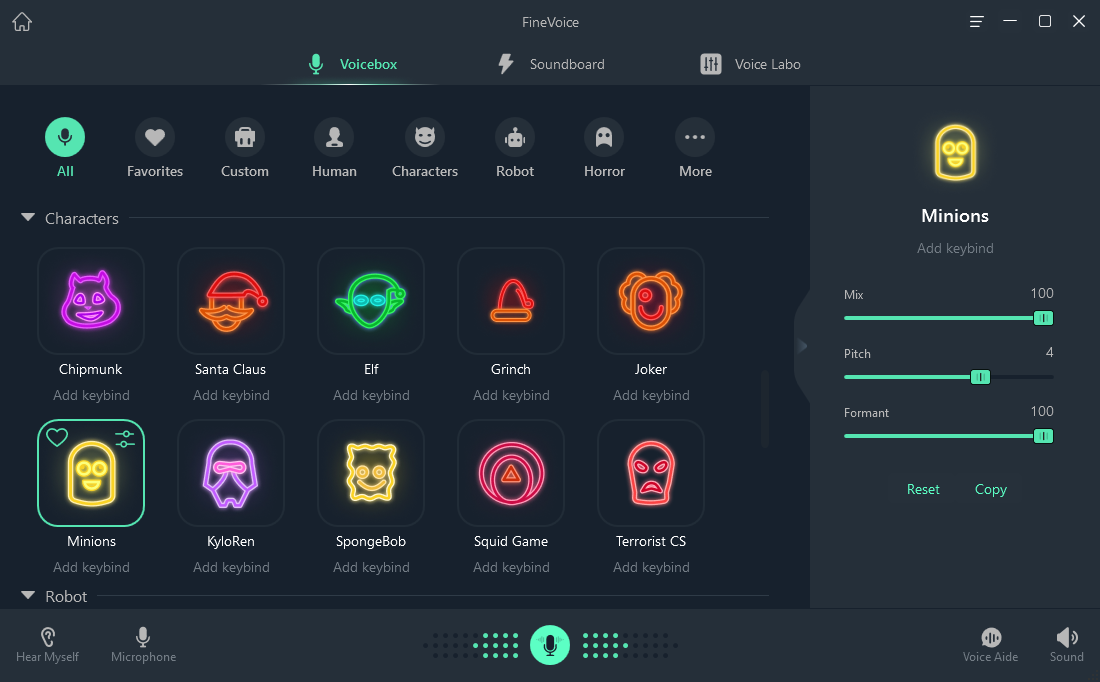Collapse the right settings panel arrow

coord(801,346)
